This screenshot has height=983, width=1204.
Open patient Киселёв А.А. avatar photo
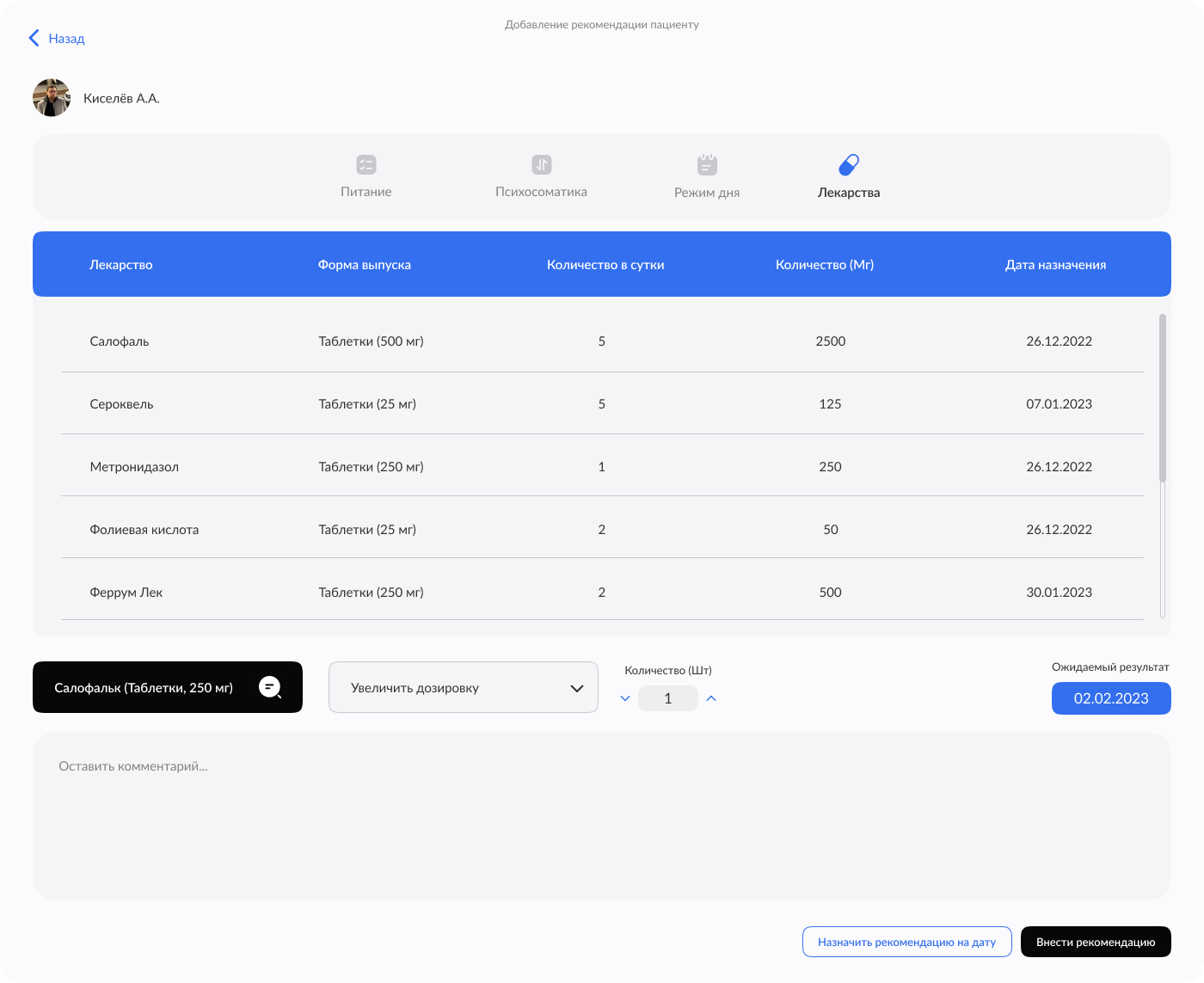click(52, 98)
